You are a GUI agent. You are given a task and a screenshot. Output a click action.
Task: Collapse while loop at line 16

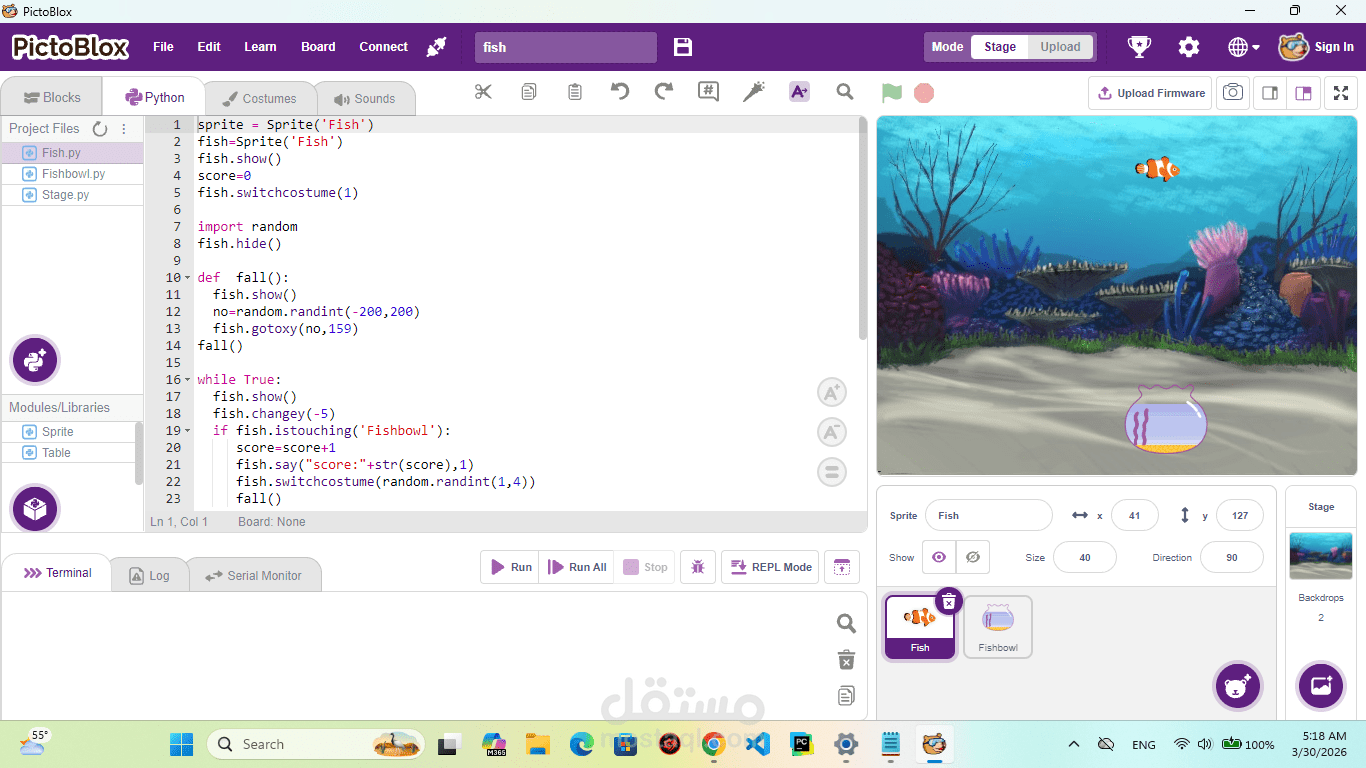pos(187,380)
